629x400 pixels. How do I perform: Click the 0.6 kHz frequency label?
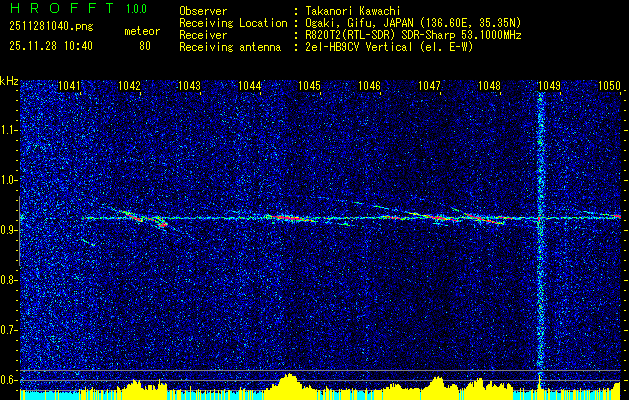click(x=8, y=380)
